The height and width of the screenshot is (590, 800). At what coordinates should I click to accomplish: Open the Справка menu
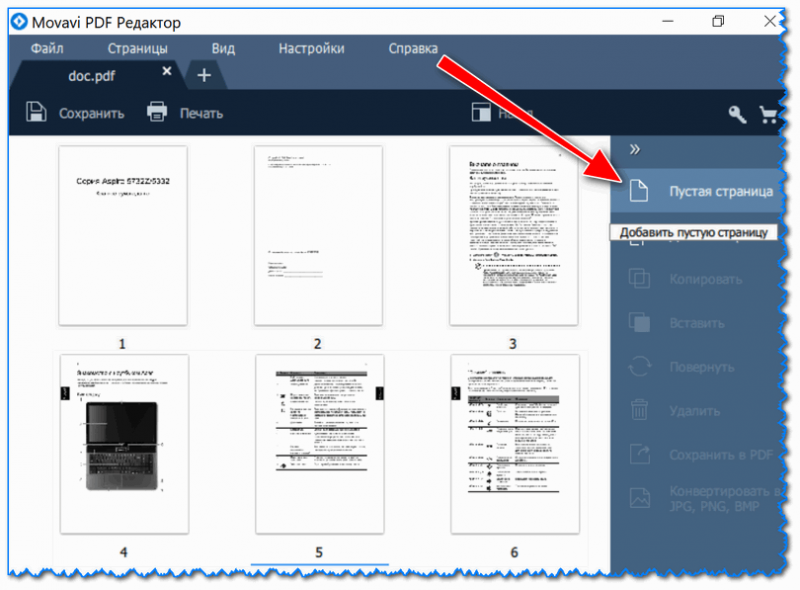(x=413, y=48)
